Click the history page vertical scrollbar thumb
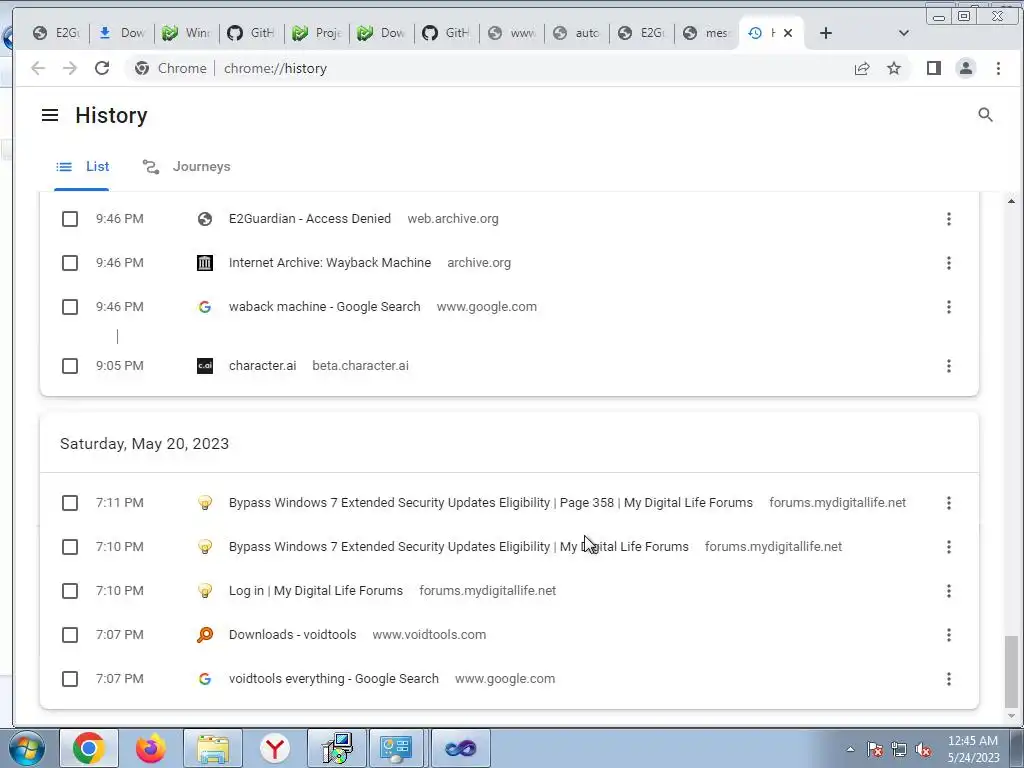This screenshot has width=1024, height=768. (1011, 671)
